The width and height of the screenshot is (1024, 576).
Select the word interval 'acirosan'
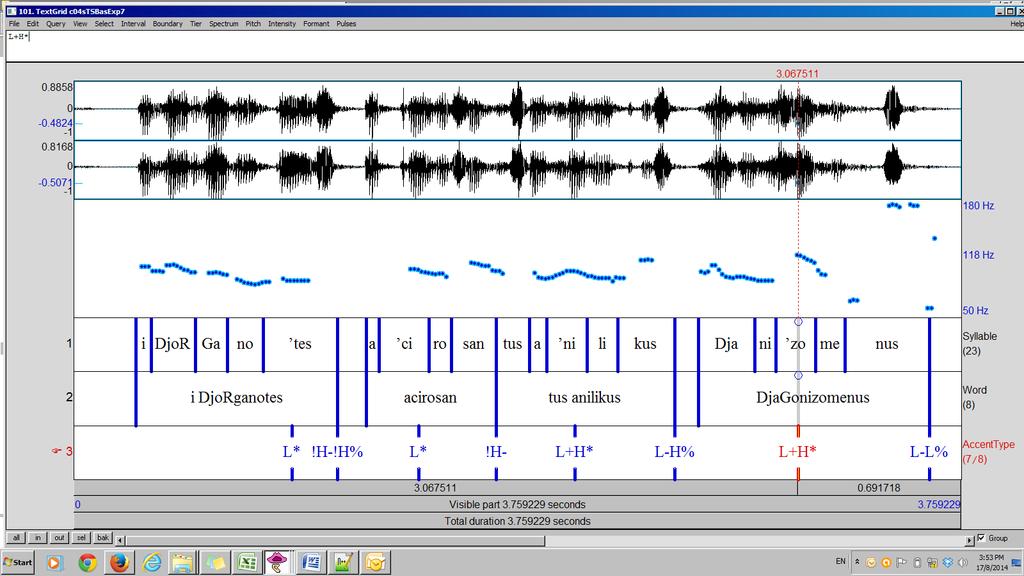(x=430, y=398)
